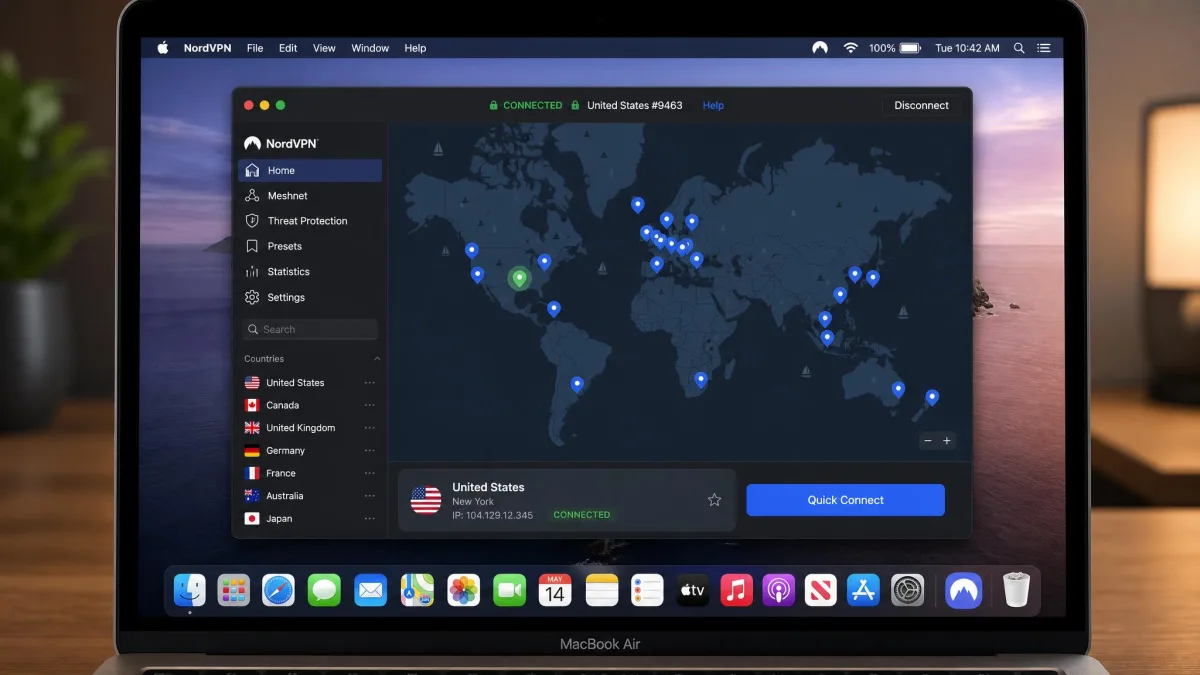Select Germany in Countries list
Viewport: 1200px width, 675px height.
310,451
